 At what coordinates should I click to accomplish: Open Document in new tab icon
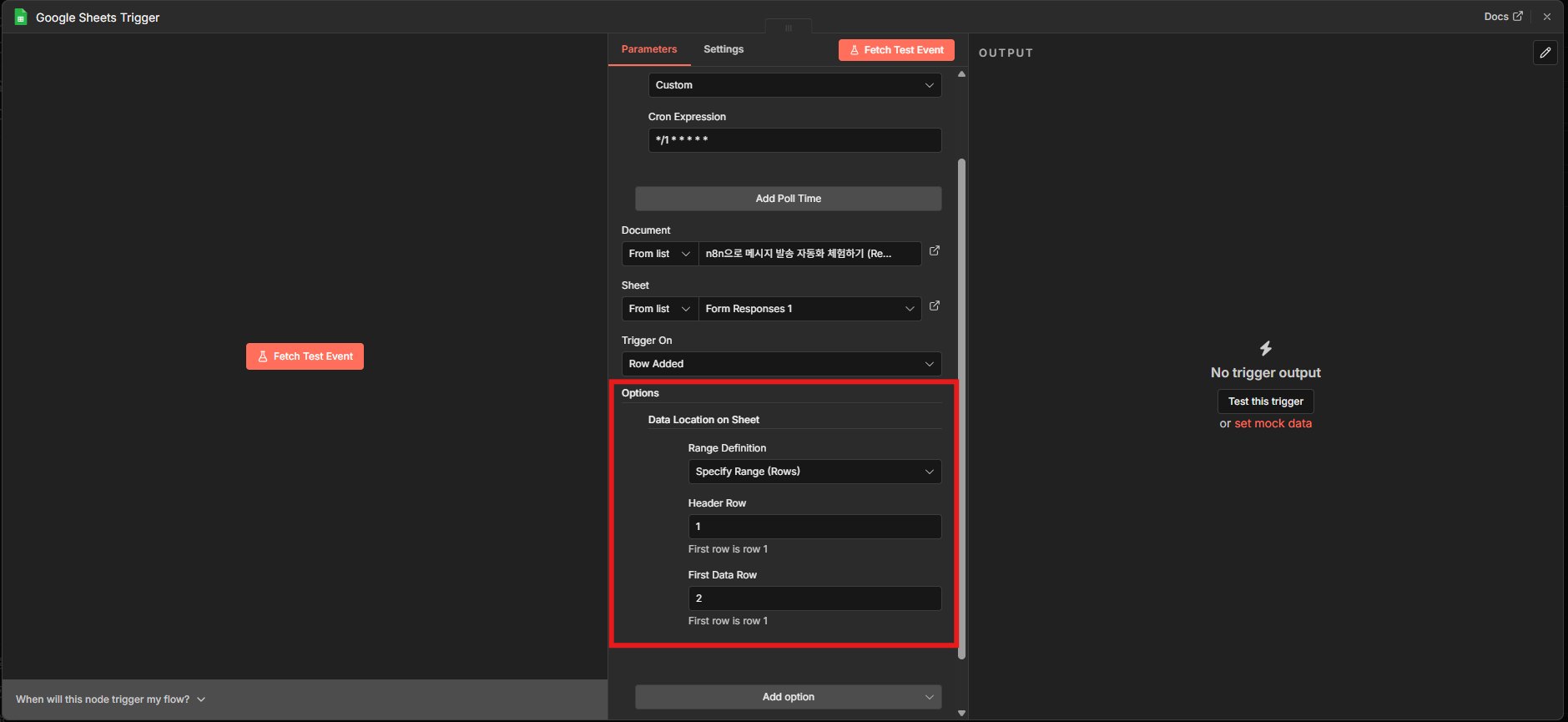(x=934, y=251)
